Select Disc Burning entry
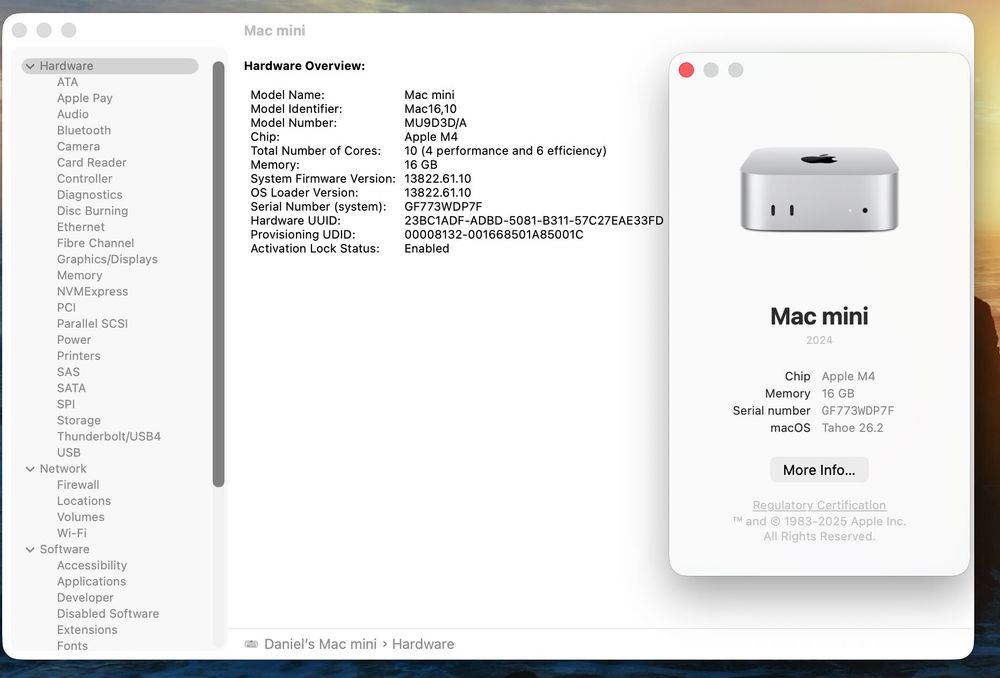1000x678 pixels. point(92,210)
